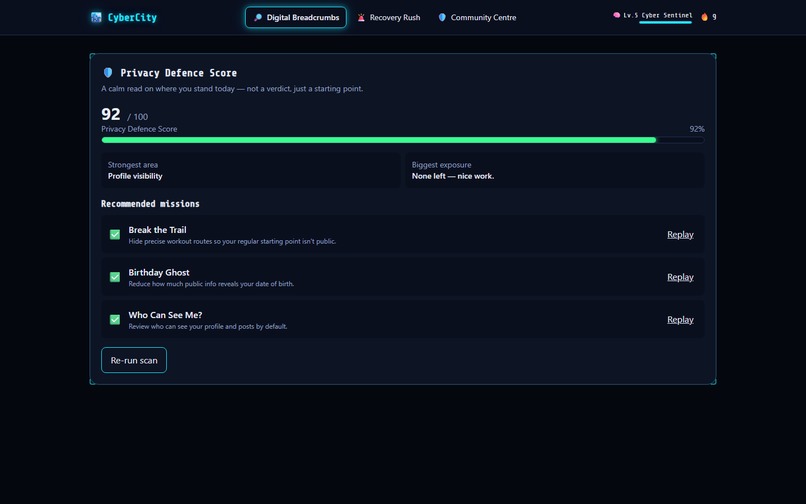Click the flame streak icon

[x=704, y=17]
